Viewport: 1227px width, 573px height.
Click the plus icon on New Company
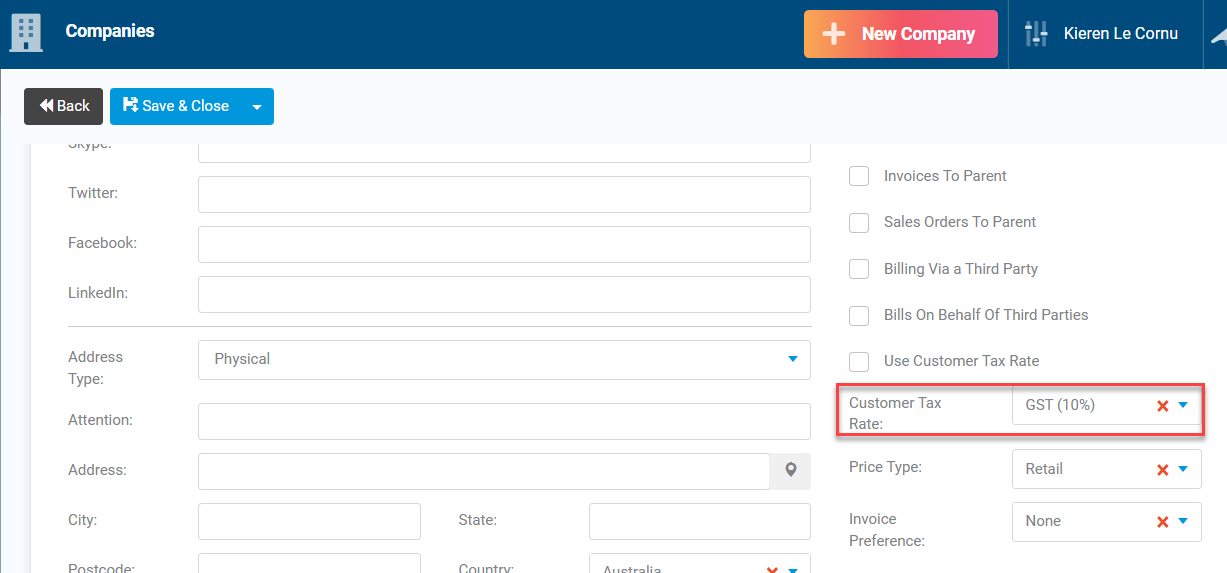pos(833,34)
